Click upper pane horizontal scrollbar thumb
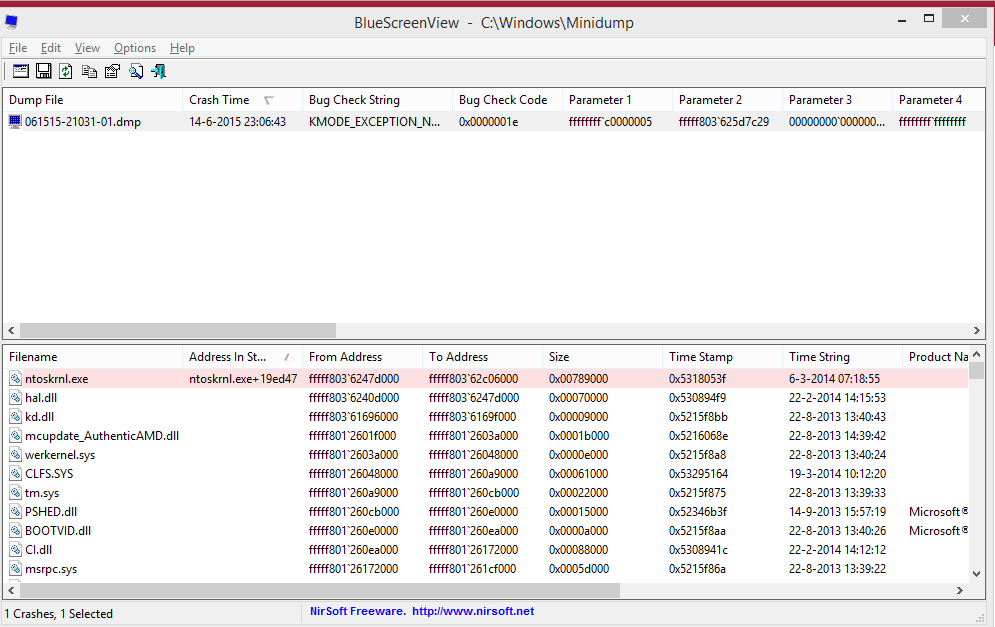 coord(178,331)
